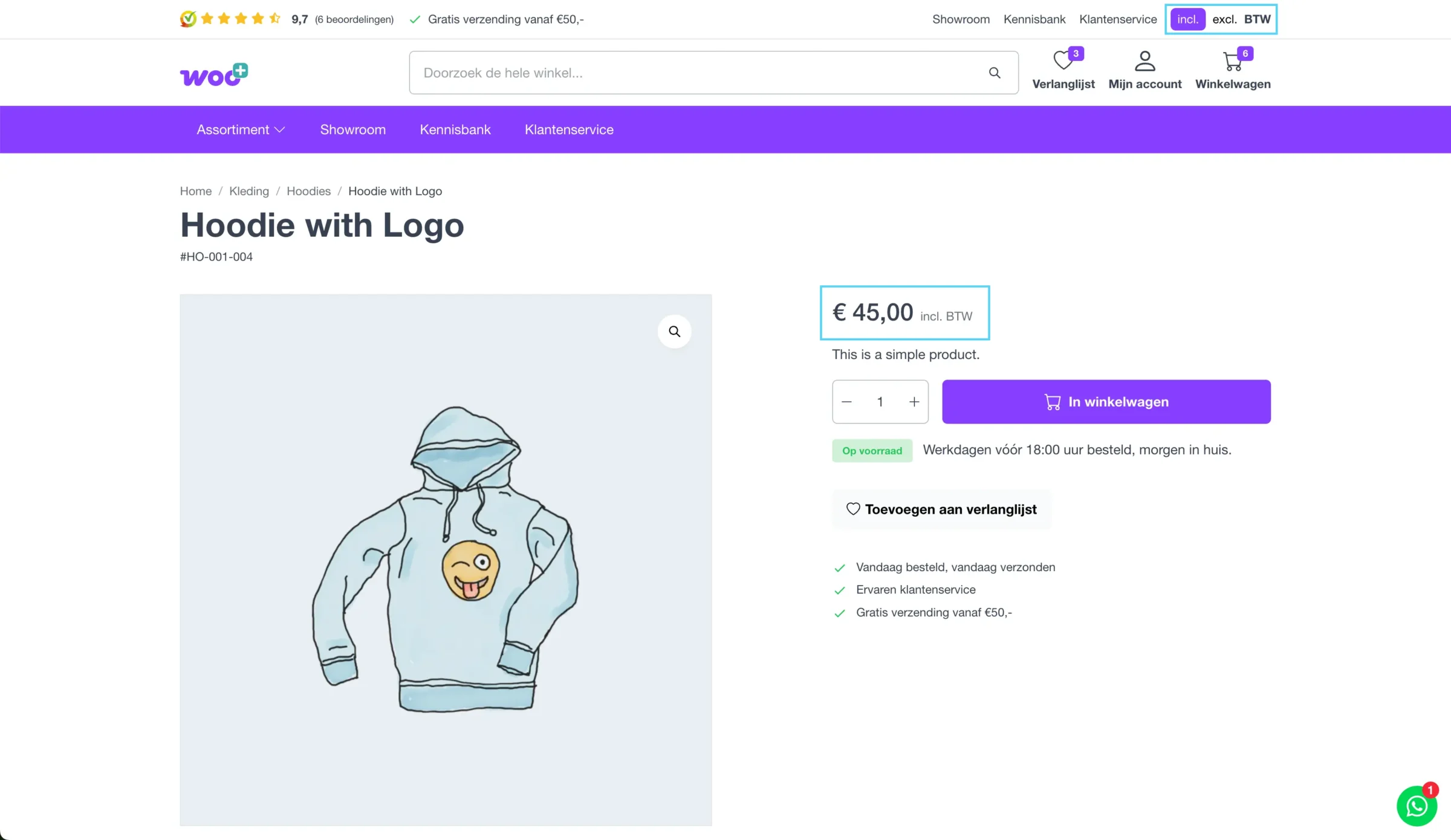Expand the Assortiment dropdown menu
Screen dimensions: 1451x840
[240, 130]
